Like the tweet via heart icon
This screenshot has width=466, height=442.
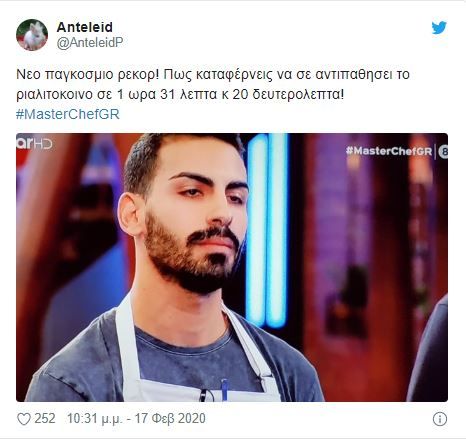pyautogui.click(x=24, y=419)
